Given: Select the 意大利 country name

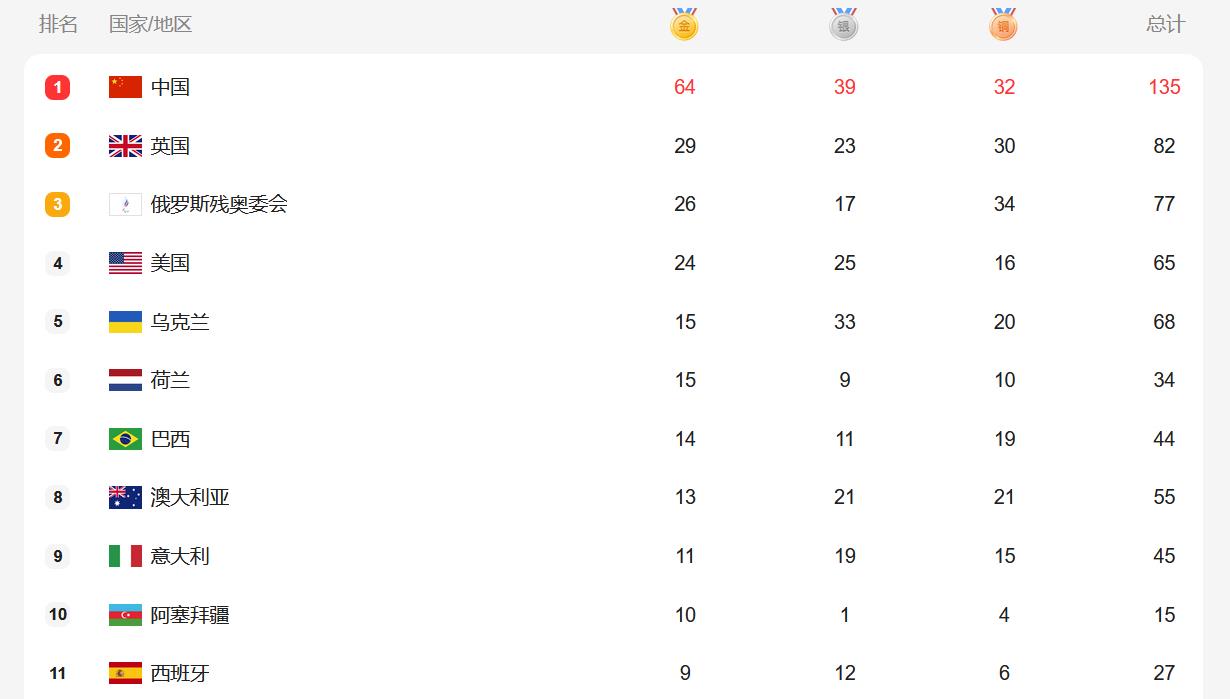Looking at the screenshot, I should point(180,556).
